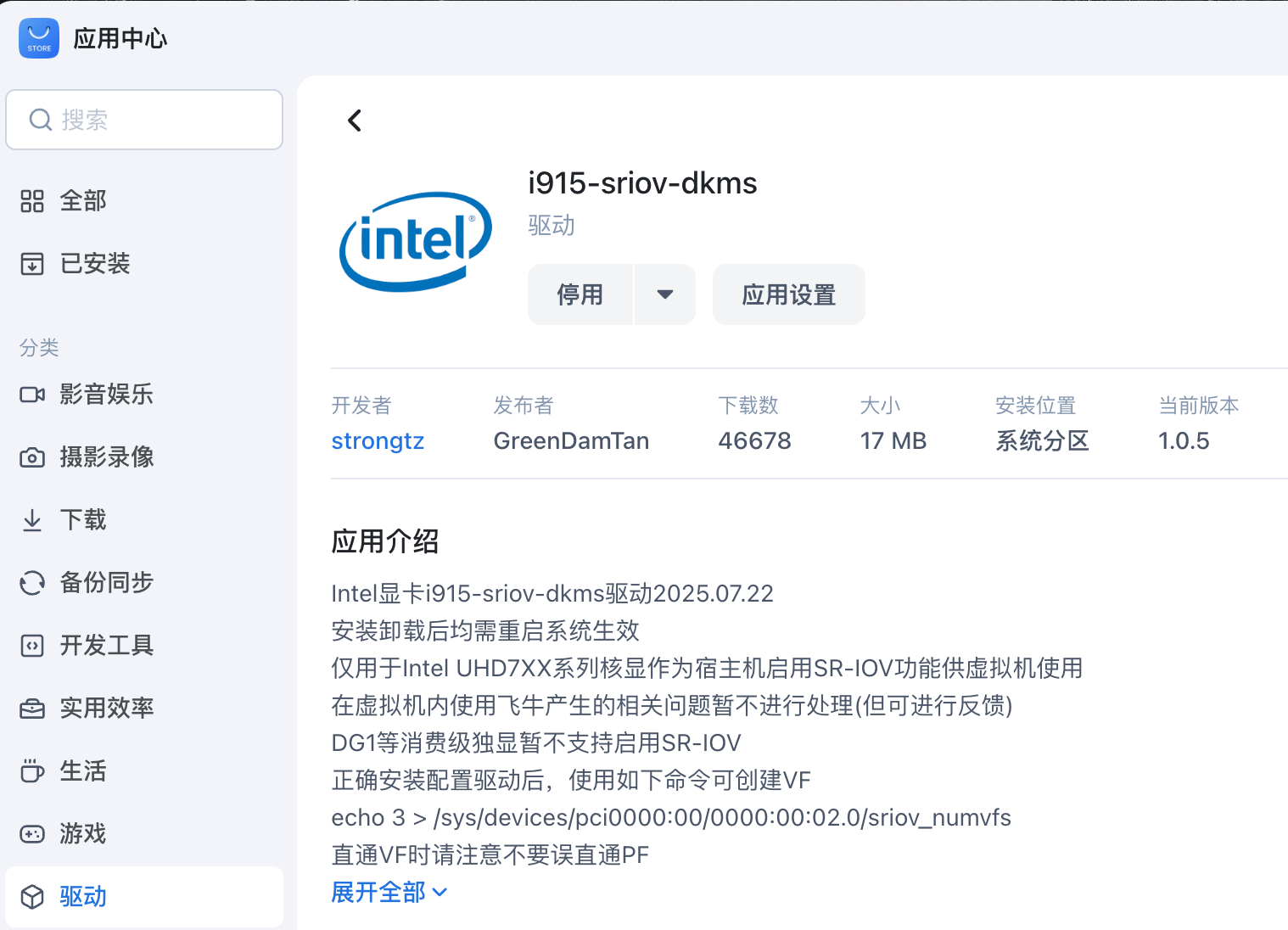Open developer strongtz link
1288x930 pixels.
point(378,441)
